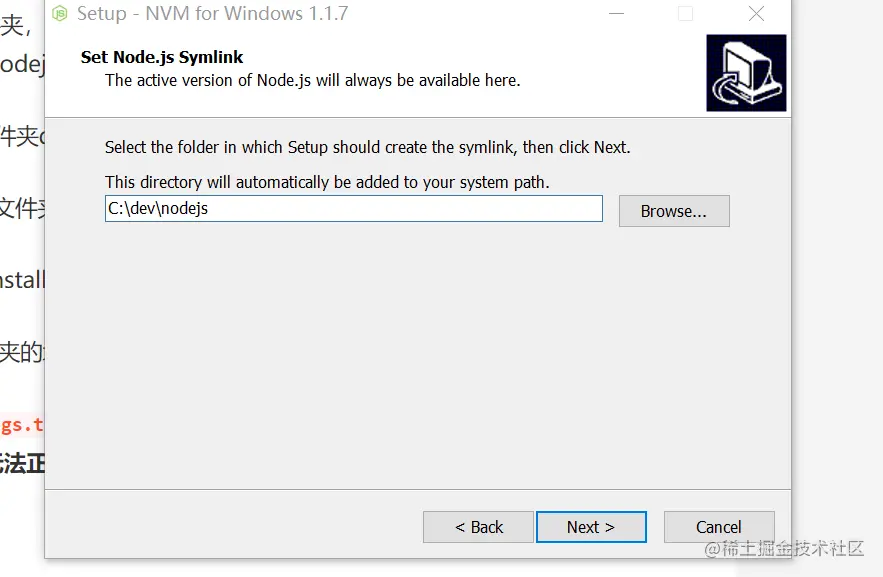Click the bold '法正' text behind the dialog
This screenshot has width=883, height=577.
pos(22,464)
